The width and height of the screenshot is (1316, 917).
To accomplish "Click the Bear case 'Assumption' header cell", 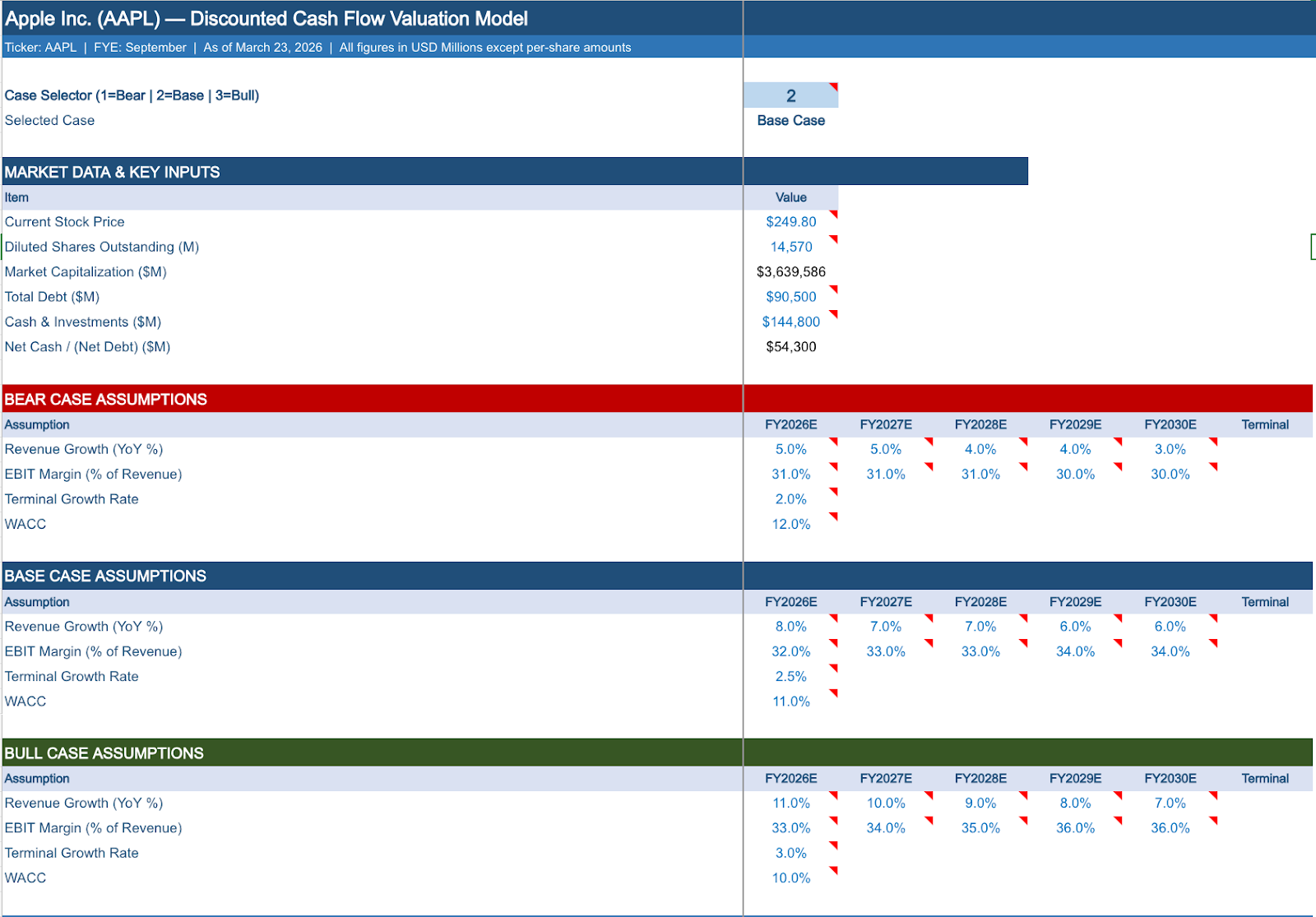I will [372, 424].
